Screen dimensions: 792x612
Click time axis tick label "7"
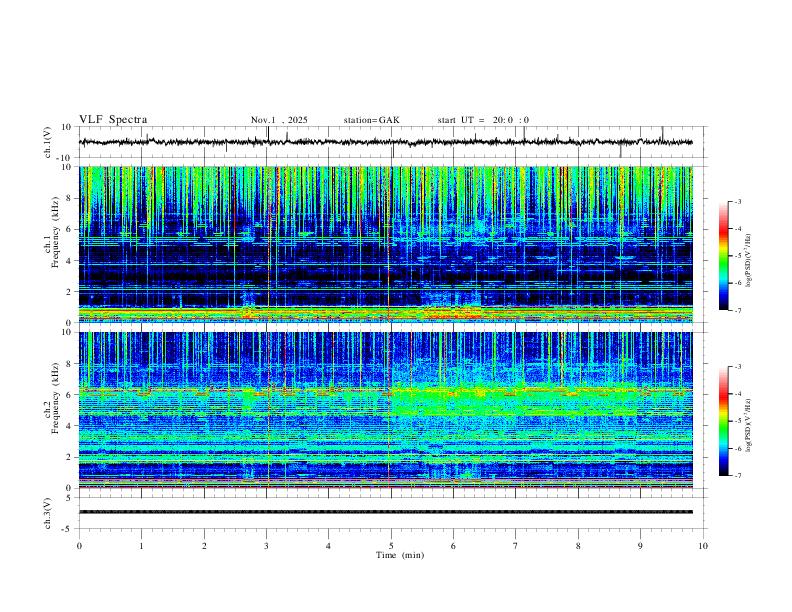coord(516,546)
